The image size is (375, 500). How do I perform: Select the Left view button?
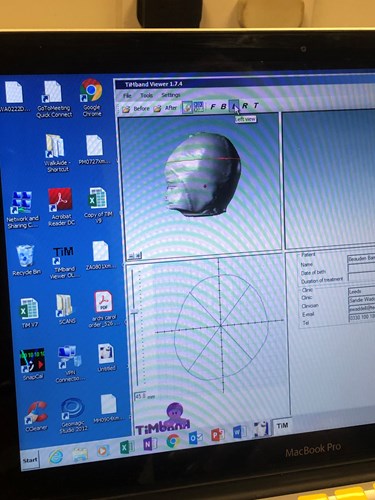point(234,106)
